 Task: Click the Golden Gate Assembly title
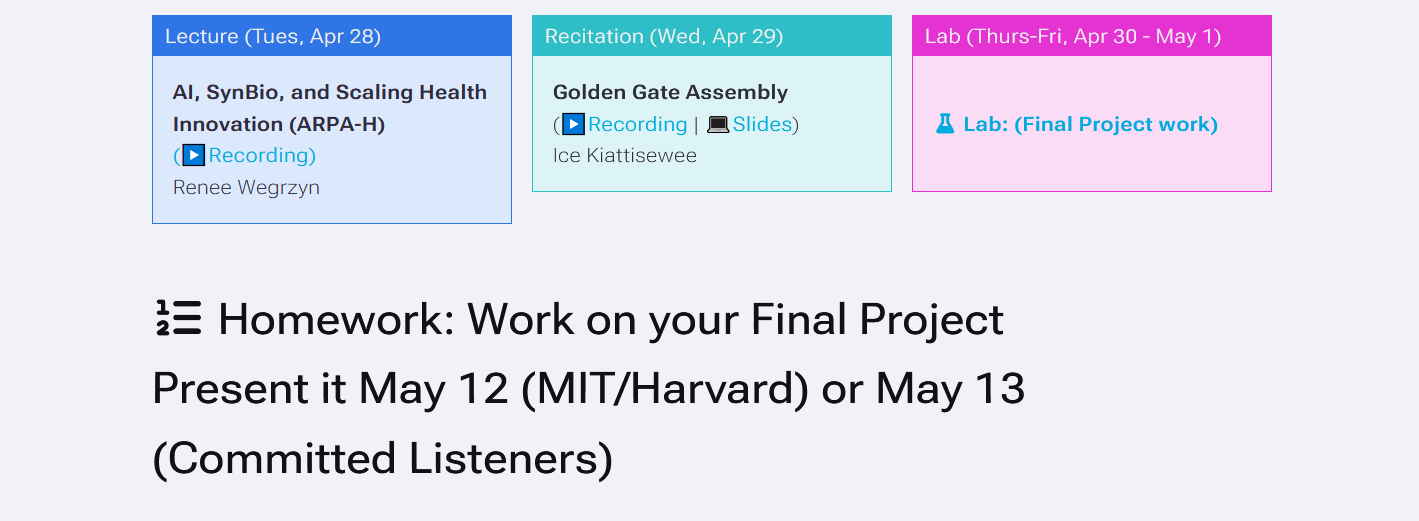pyautogui.click(x=670, y=92)
